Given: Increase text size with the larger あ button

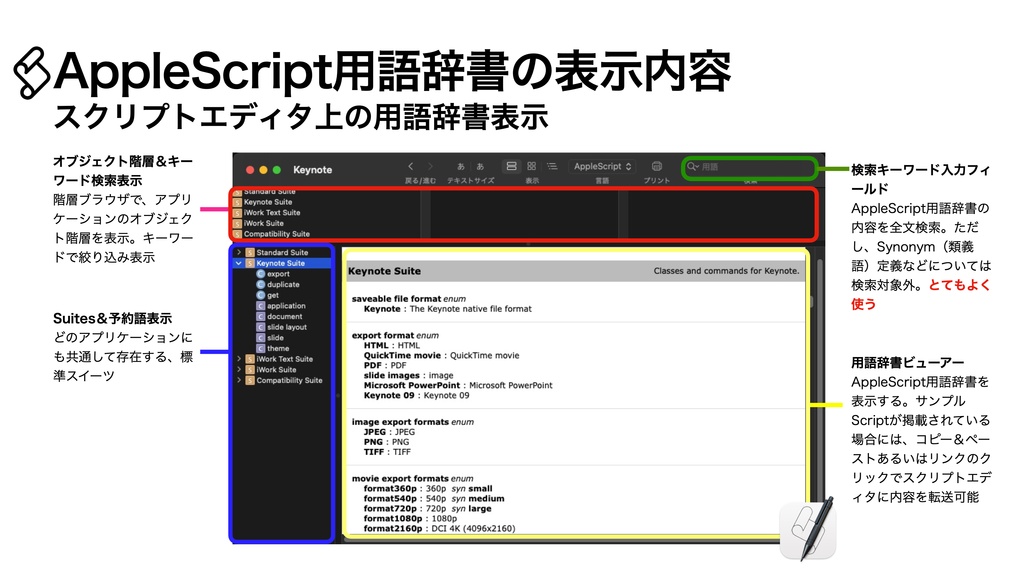Looking at the screenshot, I should (x=480, y=165).
